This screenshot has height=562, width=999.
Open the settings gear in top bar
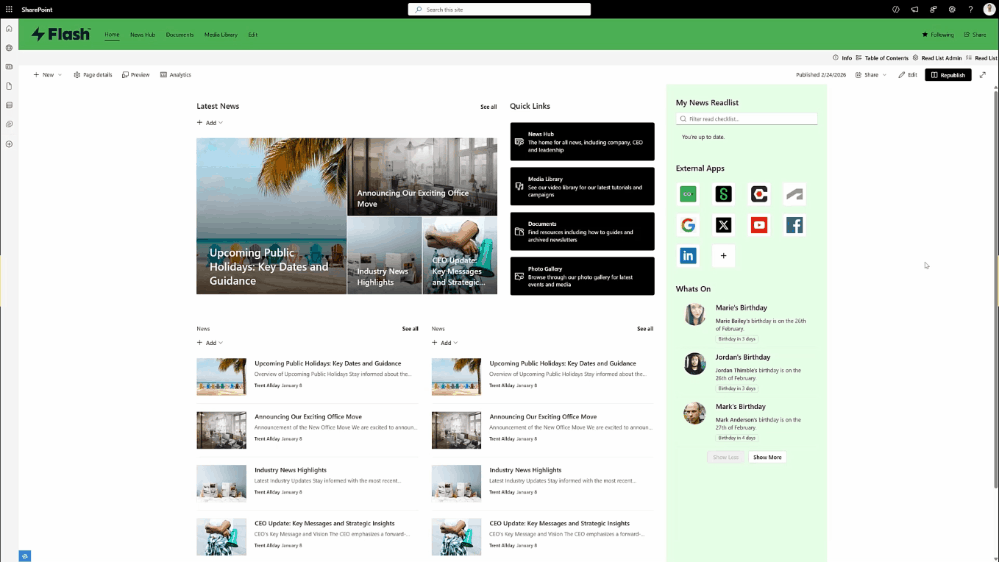click(951, 9)
